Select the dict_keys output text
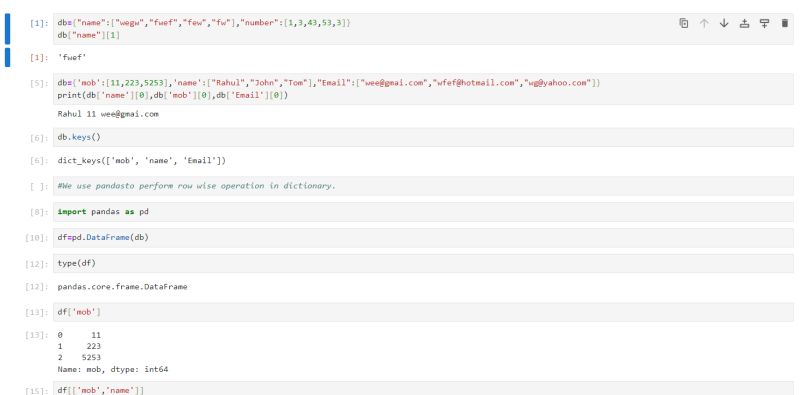The width and height of the screenshot is (800, 395). (x=142, y=161)
